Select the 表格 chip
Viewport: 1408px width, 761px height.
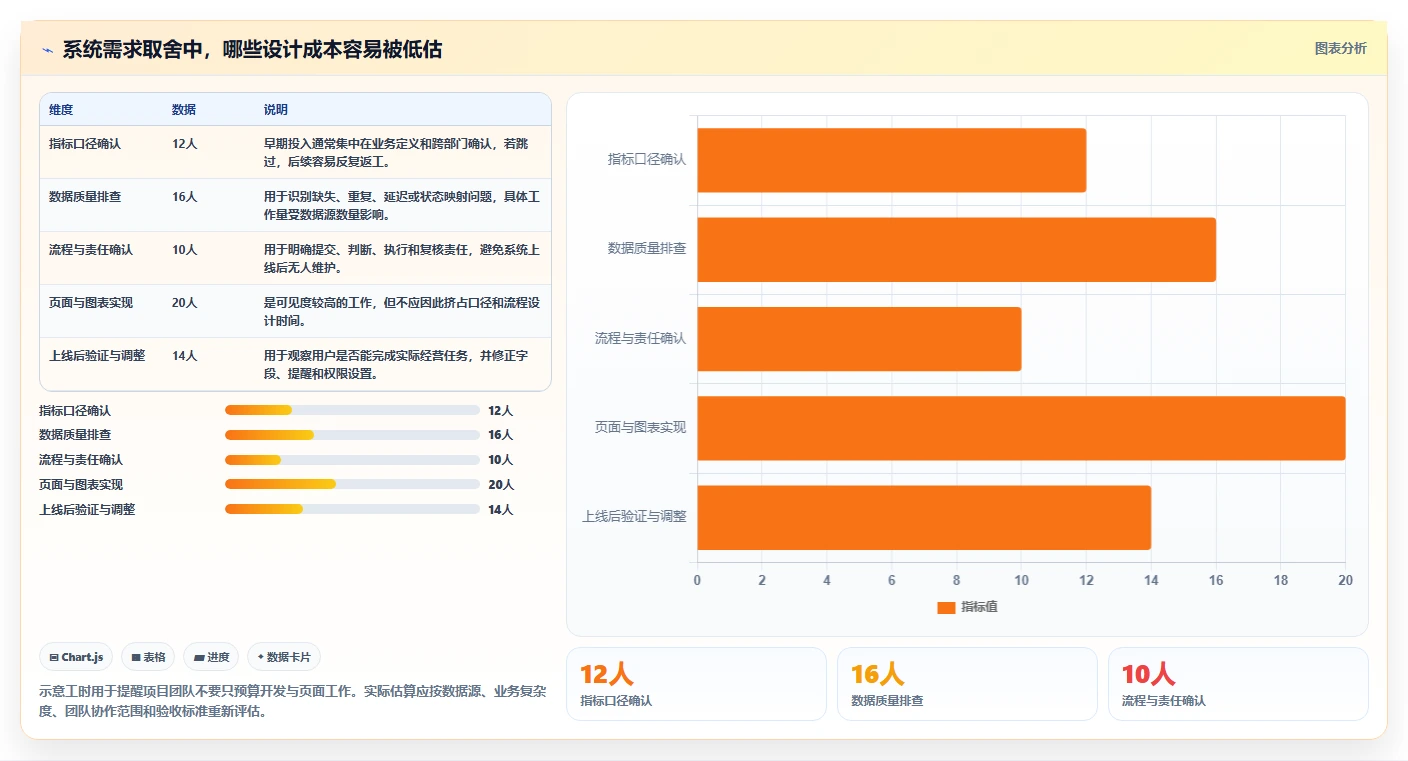click(x=148, y=657)
